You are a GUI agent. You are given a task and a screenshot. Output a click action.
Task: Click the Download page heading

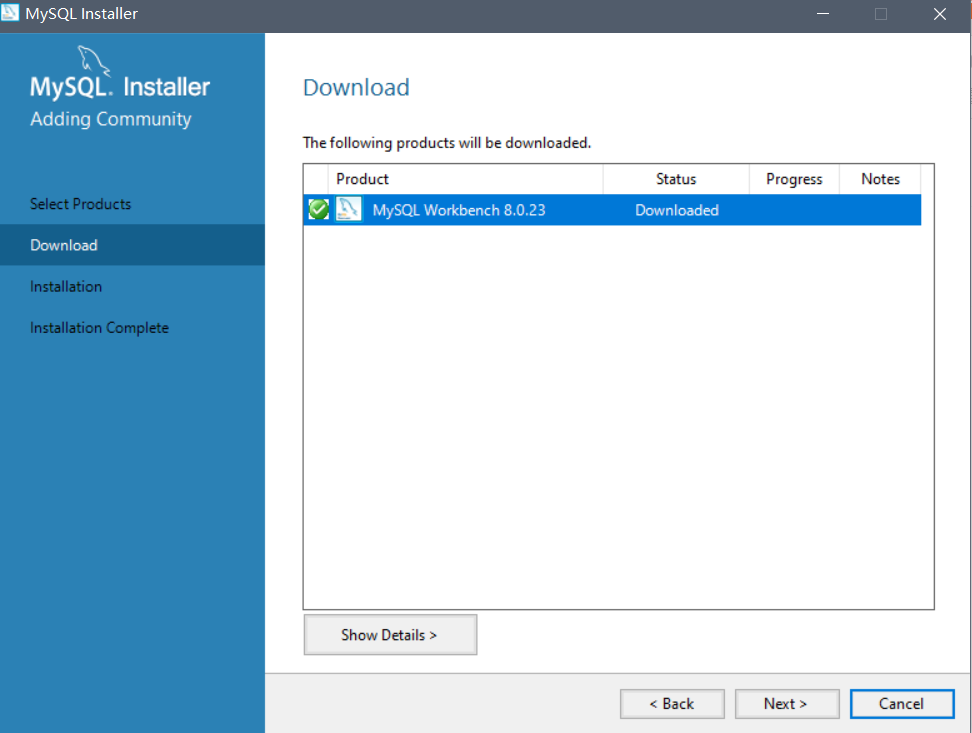(356, 87)
